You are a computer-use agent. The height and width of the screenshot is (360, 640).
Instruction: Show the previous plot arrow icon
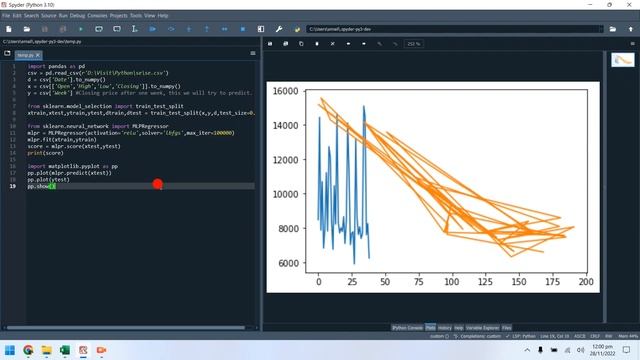[x=348, y=44]
